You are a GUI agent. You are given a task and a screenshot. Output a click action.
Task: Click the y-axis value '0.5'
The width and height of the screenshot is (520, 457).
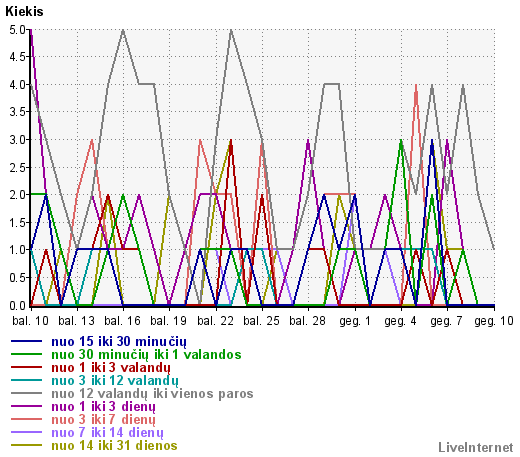[x=17, y=278]
